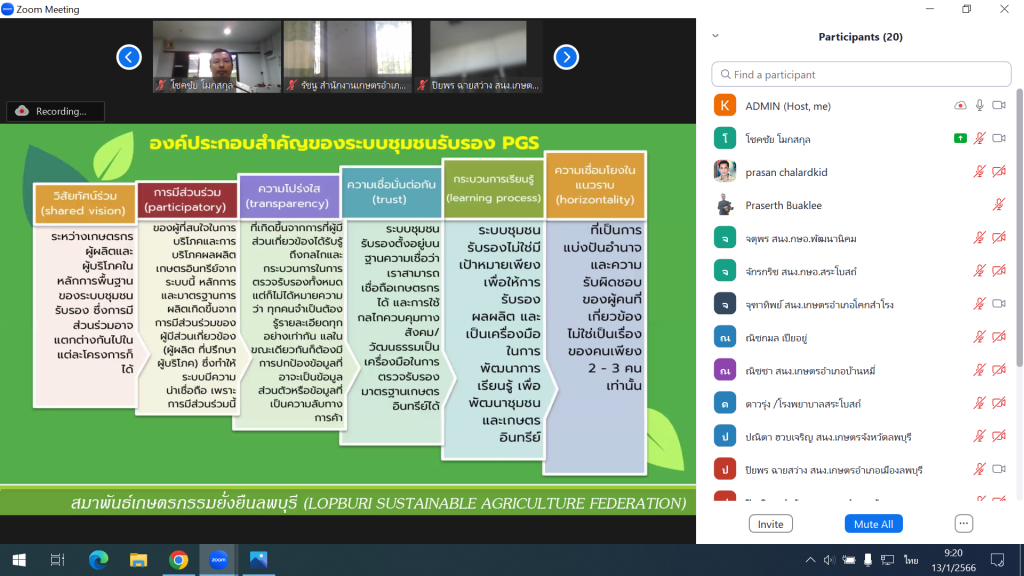Click the Recording indicator badge

coord(56,111)
